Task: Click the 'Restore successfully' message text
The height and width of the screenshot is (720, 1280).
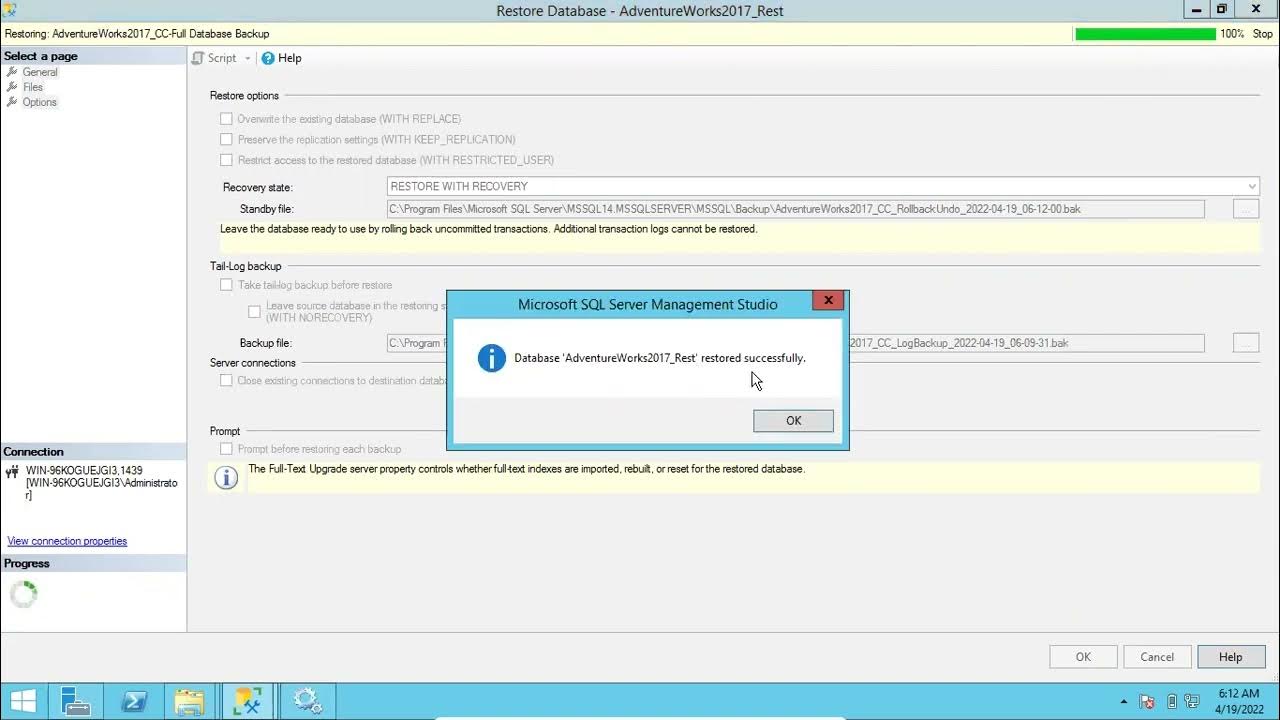Action: click(660, 358)
